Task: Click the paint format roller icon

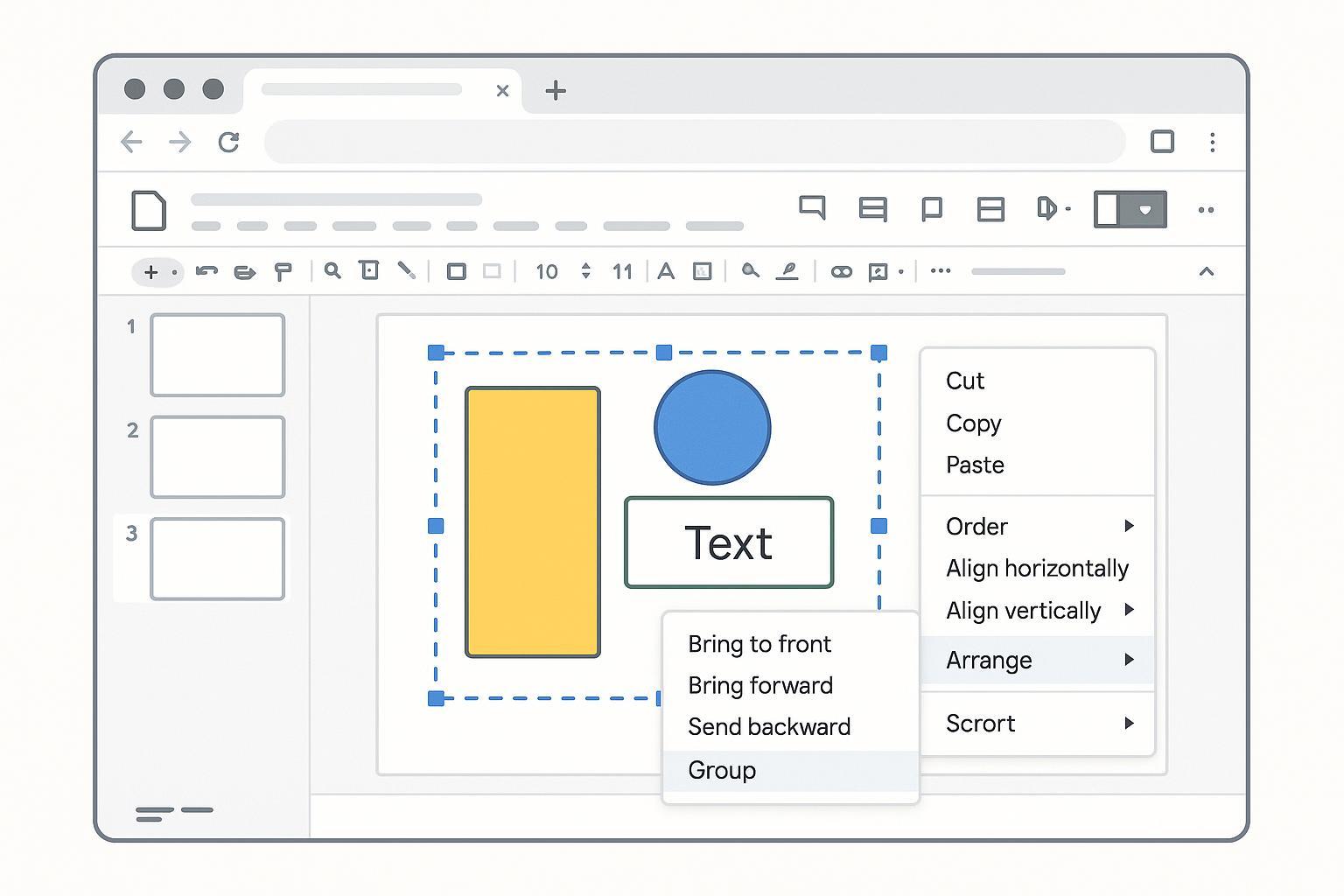Action: pos(283,272)
